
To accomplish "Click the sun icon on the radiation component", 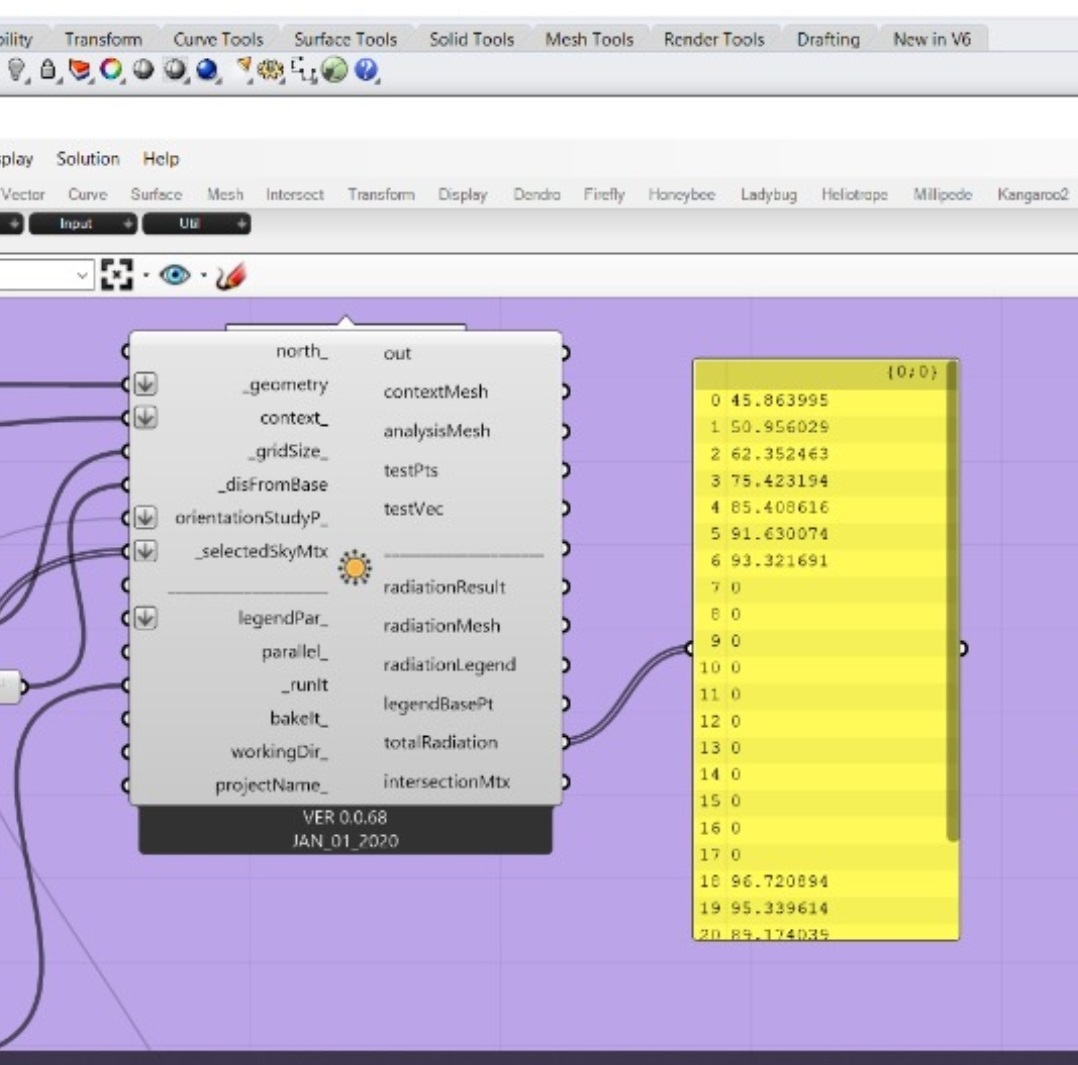I will click(x=355, y=567).
